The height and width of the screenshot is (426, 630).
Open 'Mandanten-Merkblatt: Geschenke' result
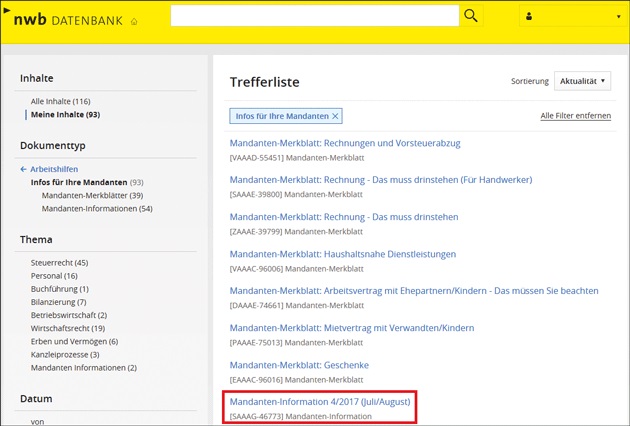pos(299,365)
